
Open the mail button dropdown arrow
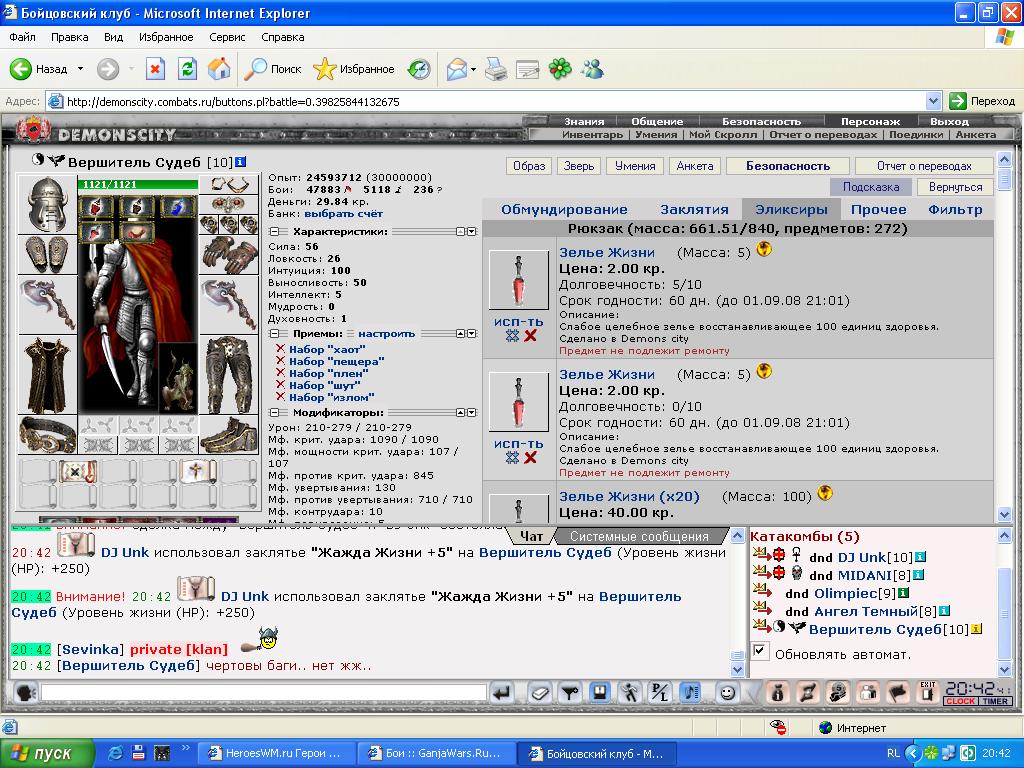pyautogui.click(x=473, y=69)
